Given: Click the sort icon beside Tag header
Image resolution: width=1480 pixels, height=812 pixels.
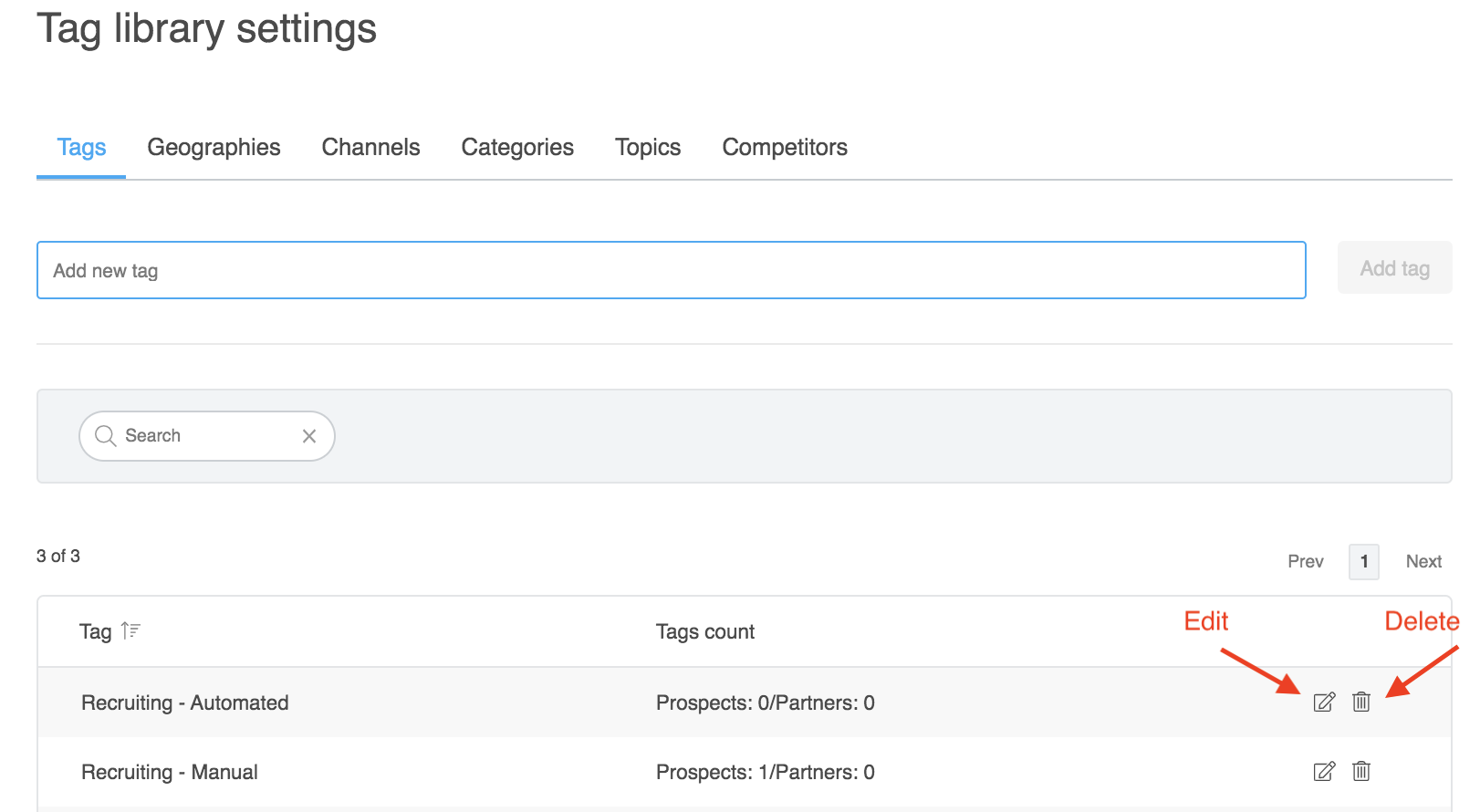Looking at the screenshot, I should point(130,630).
